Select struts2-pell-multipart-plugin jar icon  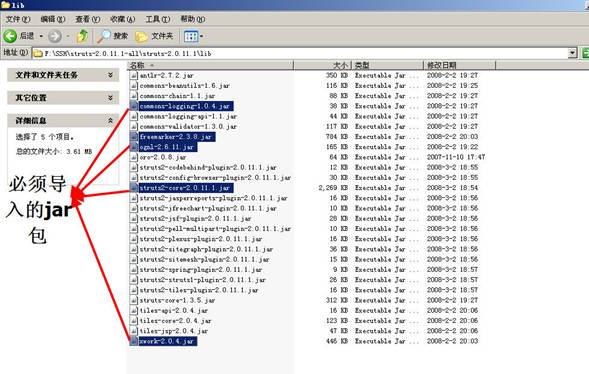click(134, 229)
